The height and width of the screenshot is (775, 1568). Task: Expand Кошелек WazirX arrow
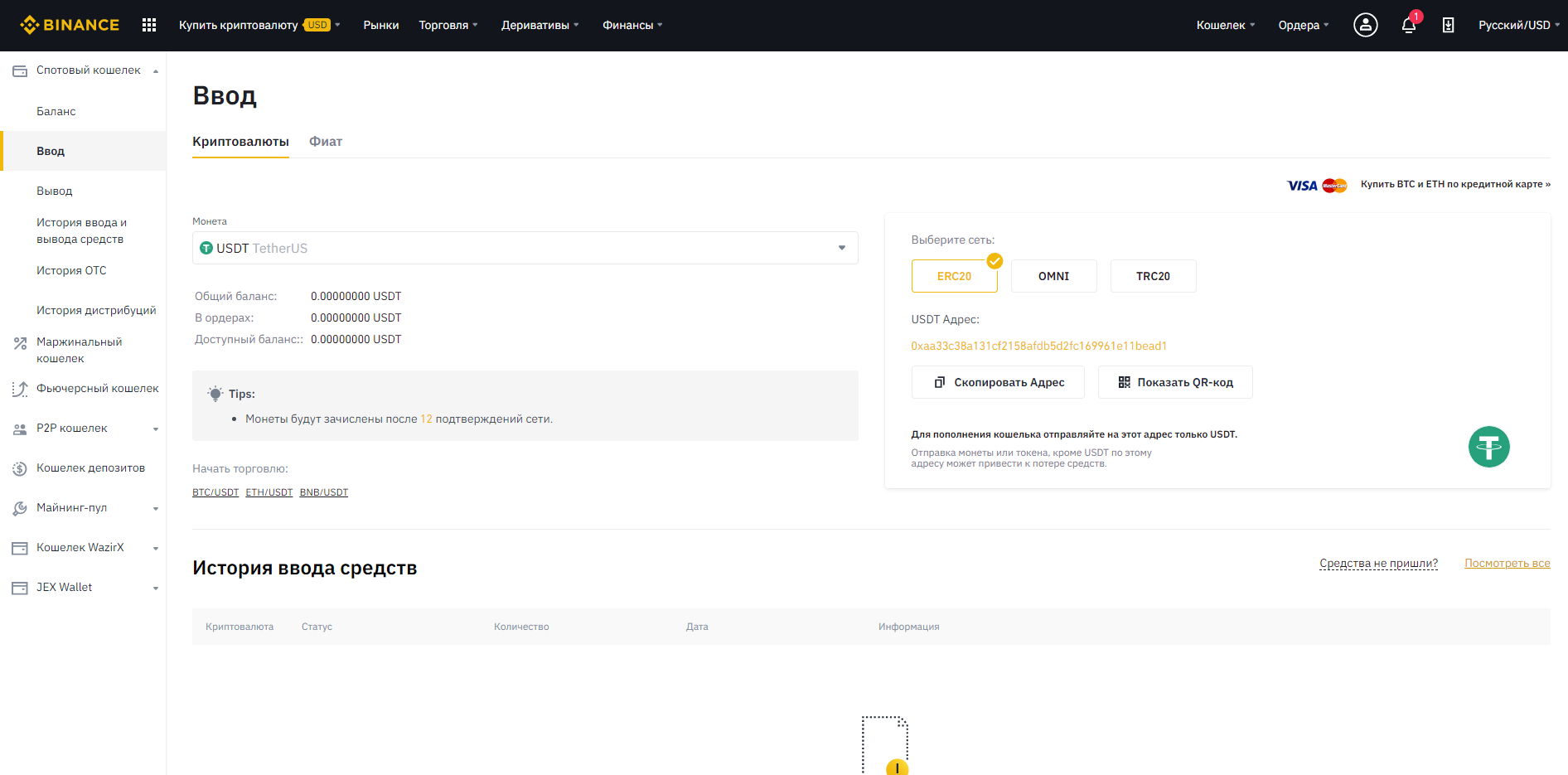point(156,549)
